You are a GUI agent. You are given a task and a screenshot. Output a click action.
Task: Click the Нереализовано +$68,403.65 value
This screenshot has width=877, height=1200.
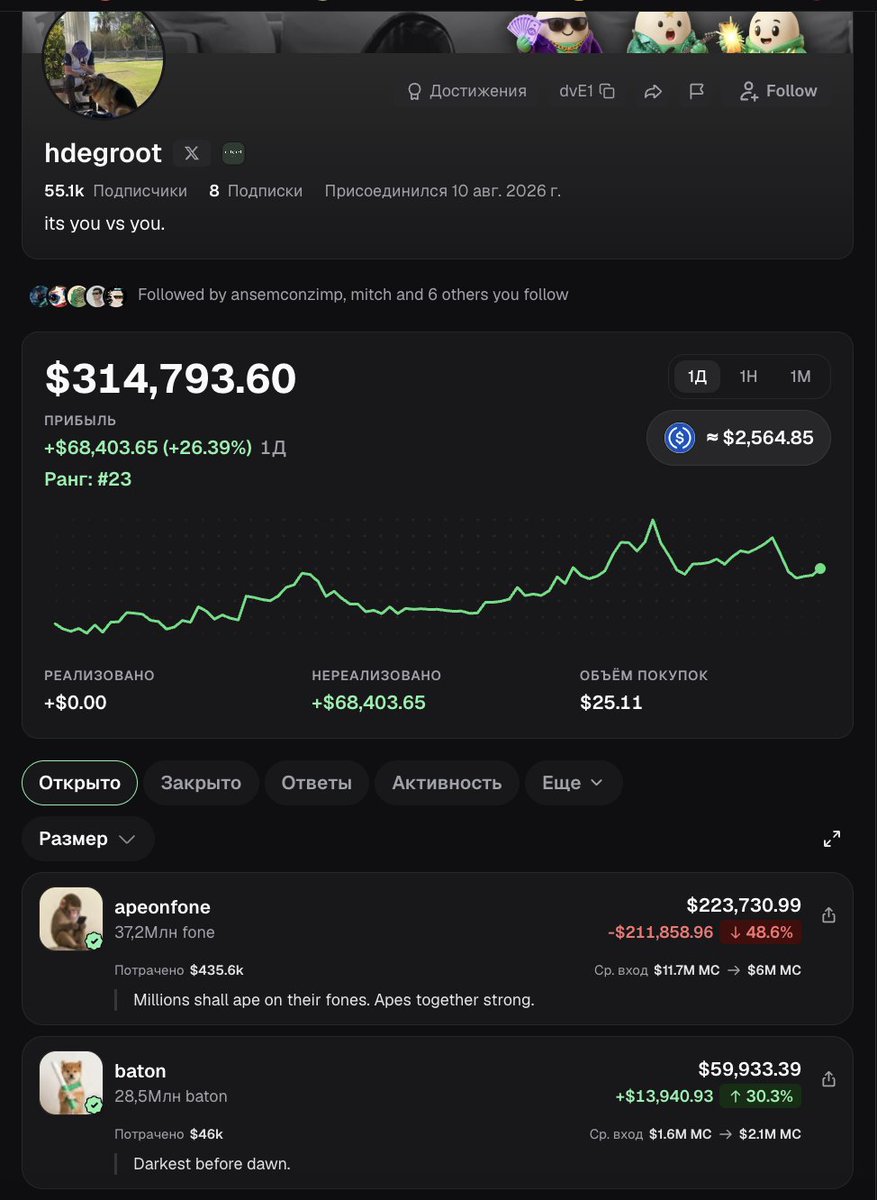pyautogui.click(x=369, y=703)
